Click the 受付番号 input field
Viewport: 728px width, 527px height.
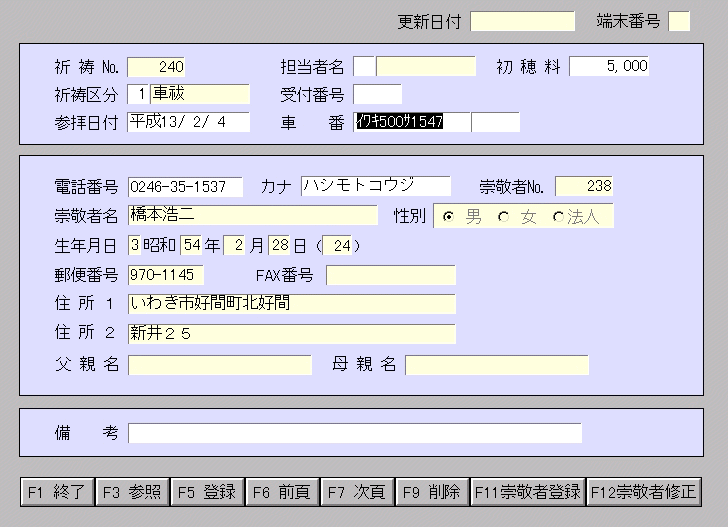377,94
